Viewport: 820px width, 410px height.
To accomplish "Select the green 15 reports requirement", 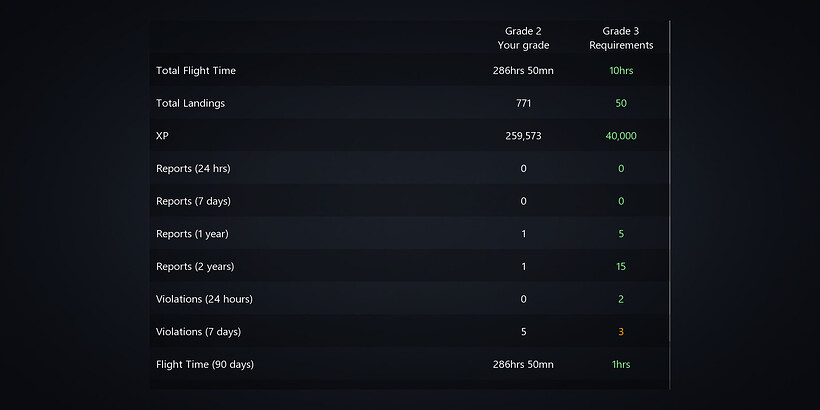I will [621, 267].
